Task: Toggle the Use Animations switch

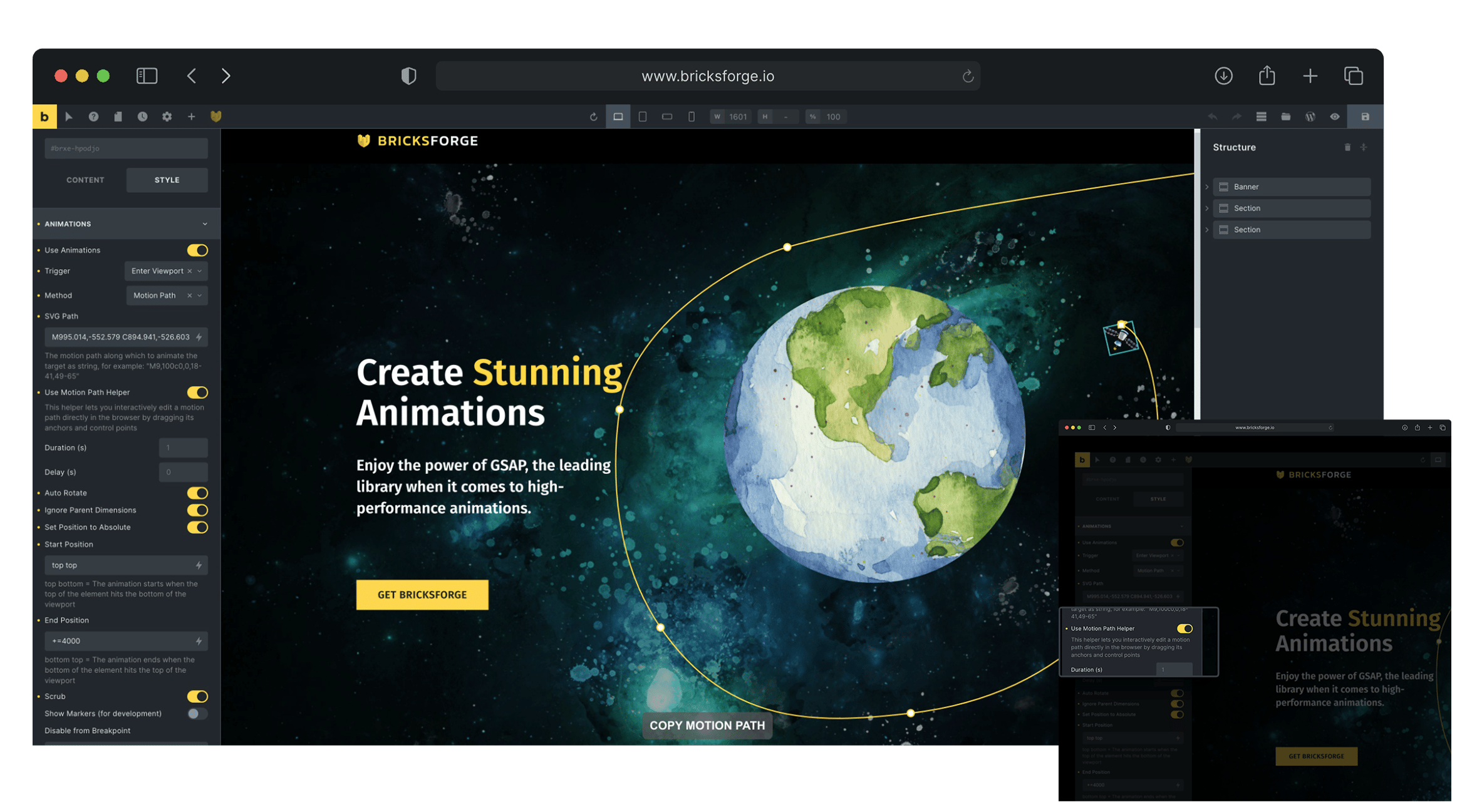Action: click(x=198, y=250)
